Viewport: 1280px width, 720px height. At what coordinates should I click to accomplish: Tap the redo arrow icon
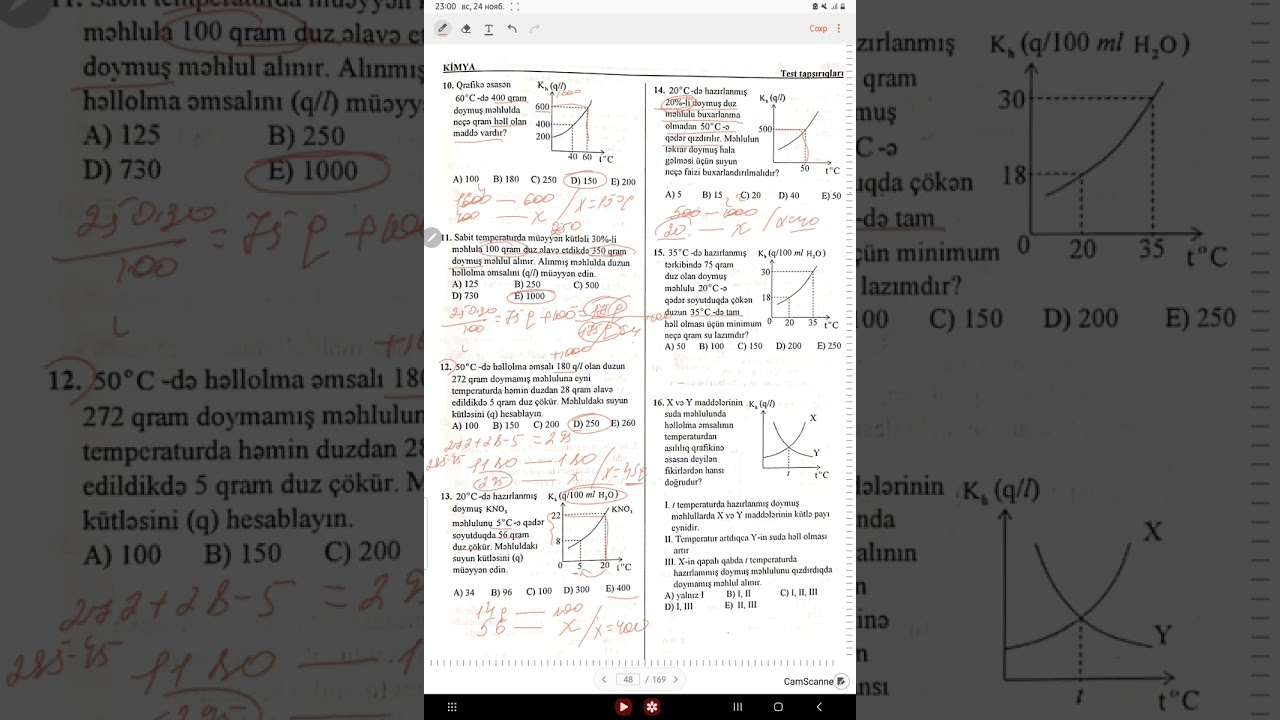click(535, 29)
